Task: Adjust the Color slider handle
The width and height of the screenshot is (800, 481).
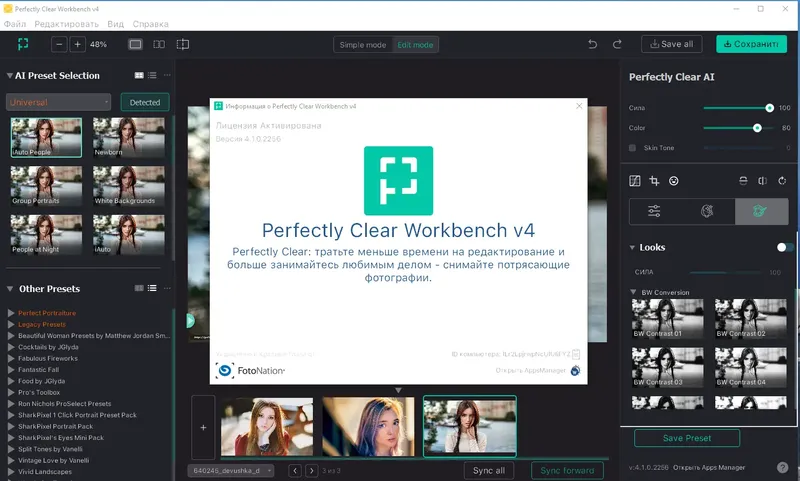Action: point(757,128)
